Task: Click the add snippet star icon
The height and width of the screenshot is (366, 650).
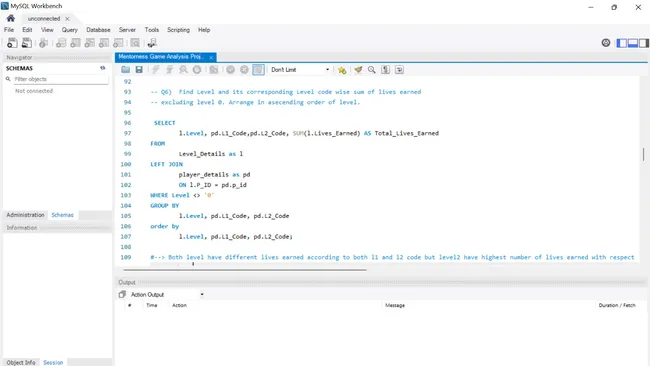Action: tap(342, 70)
